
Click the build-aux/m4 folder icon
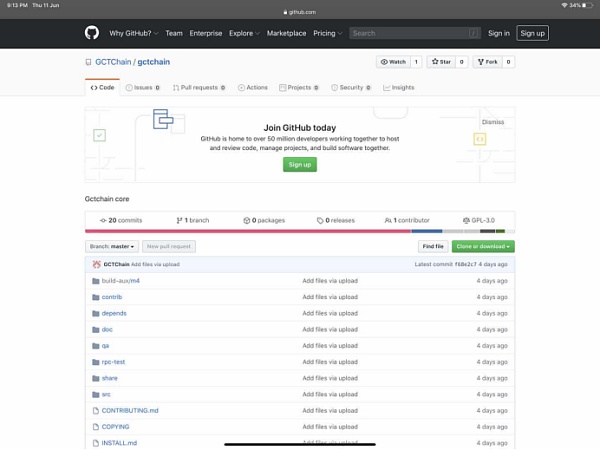coord(95,281)
